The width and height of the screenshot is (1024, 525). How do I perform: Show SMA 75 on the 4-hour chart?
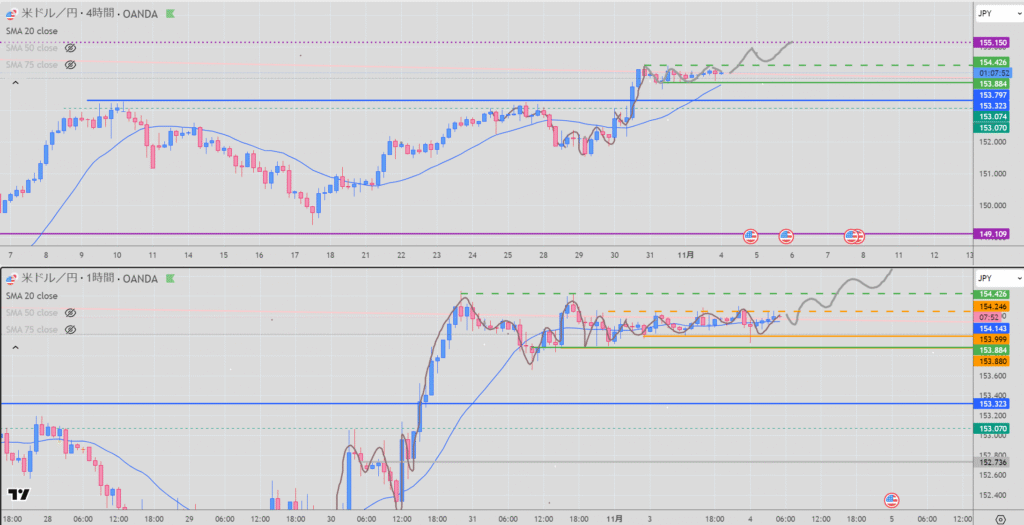[x=70, y=65]
